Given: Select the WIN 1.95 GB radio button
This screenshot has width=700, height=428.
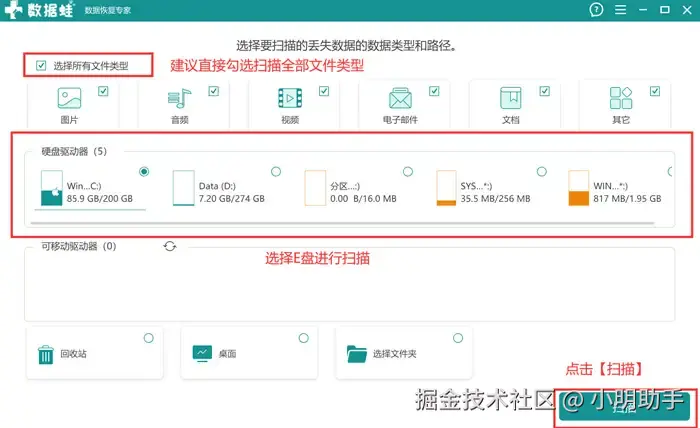Looking at the screenshot, I should click(x=671, y=171).
